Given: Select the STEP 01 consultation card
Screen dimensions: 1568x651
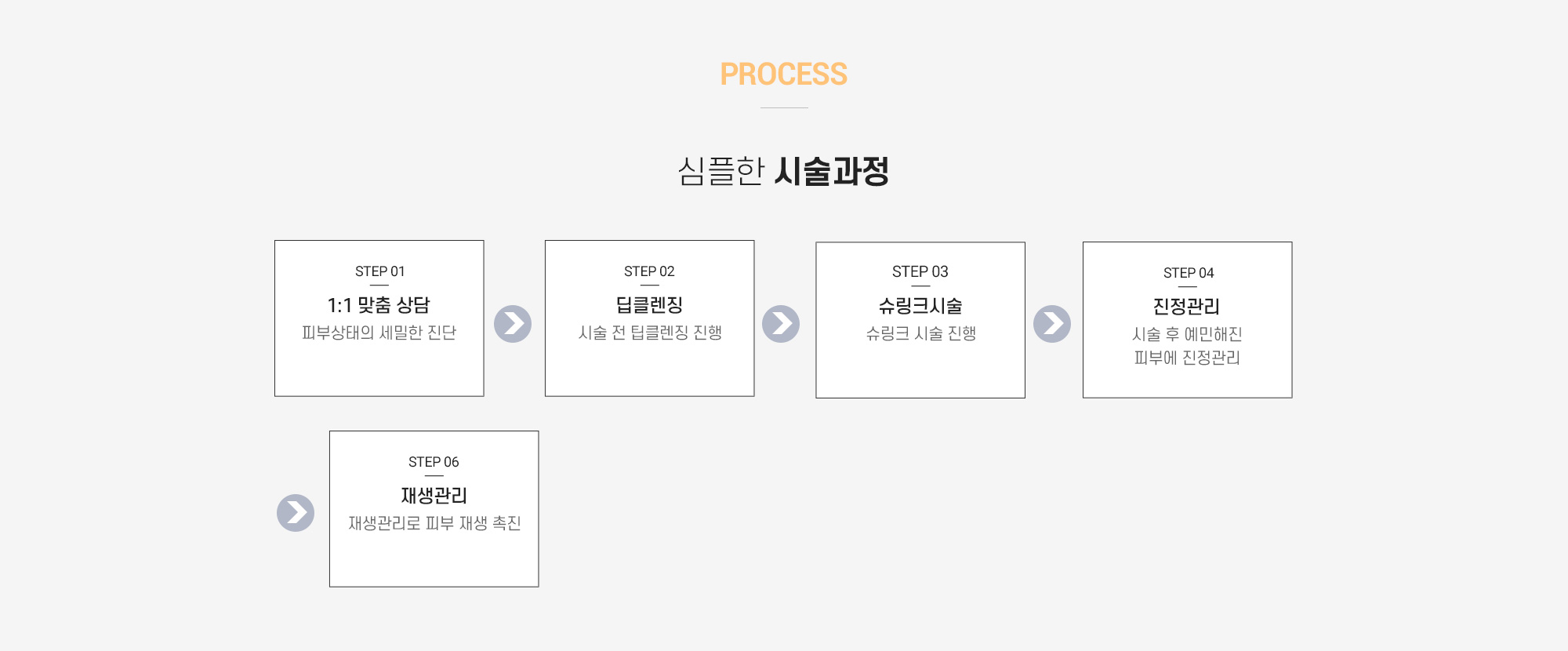Looking at the screenshot, I should [x=379, y=318].
